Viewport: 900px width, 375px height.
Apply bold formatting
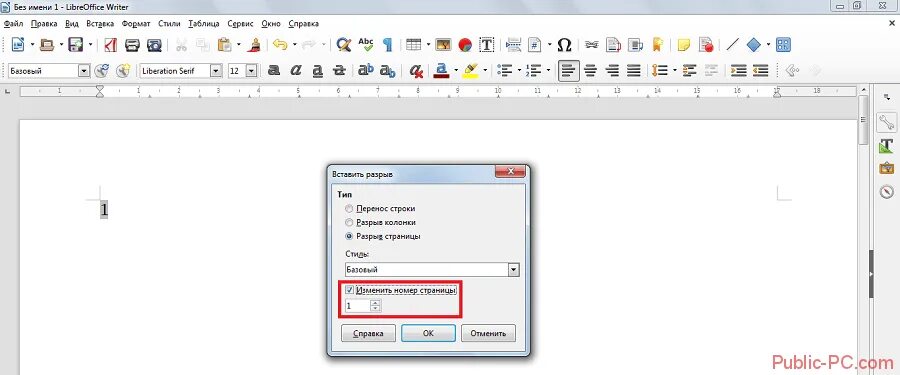point(274,71)
